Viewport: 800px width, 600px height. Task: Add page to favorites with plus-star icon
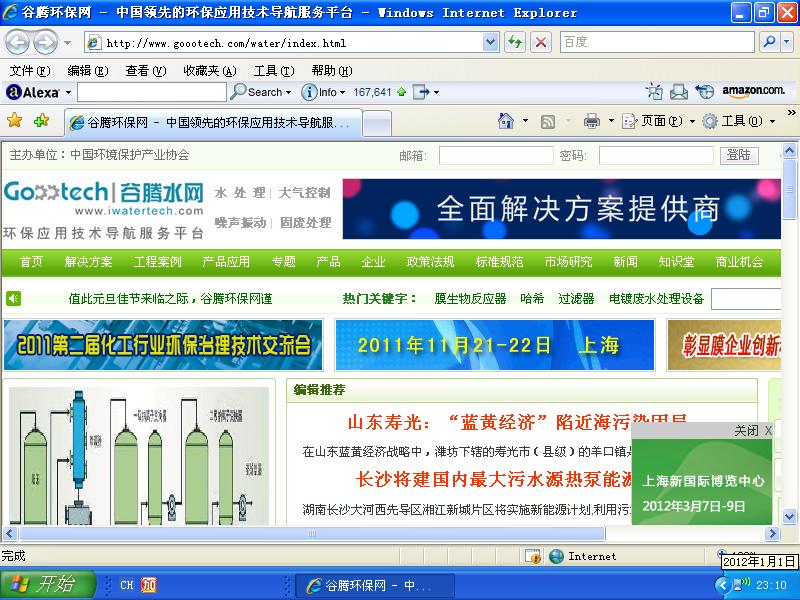[41, 121]
